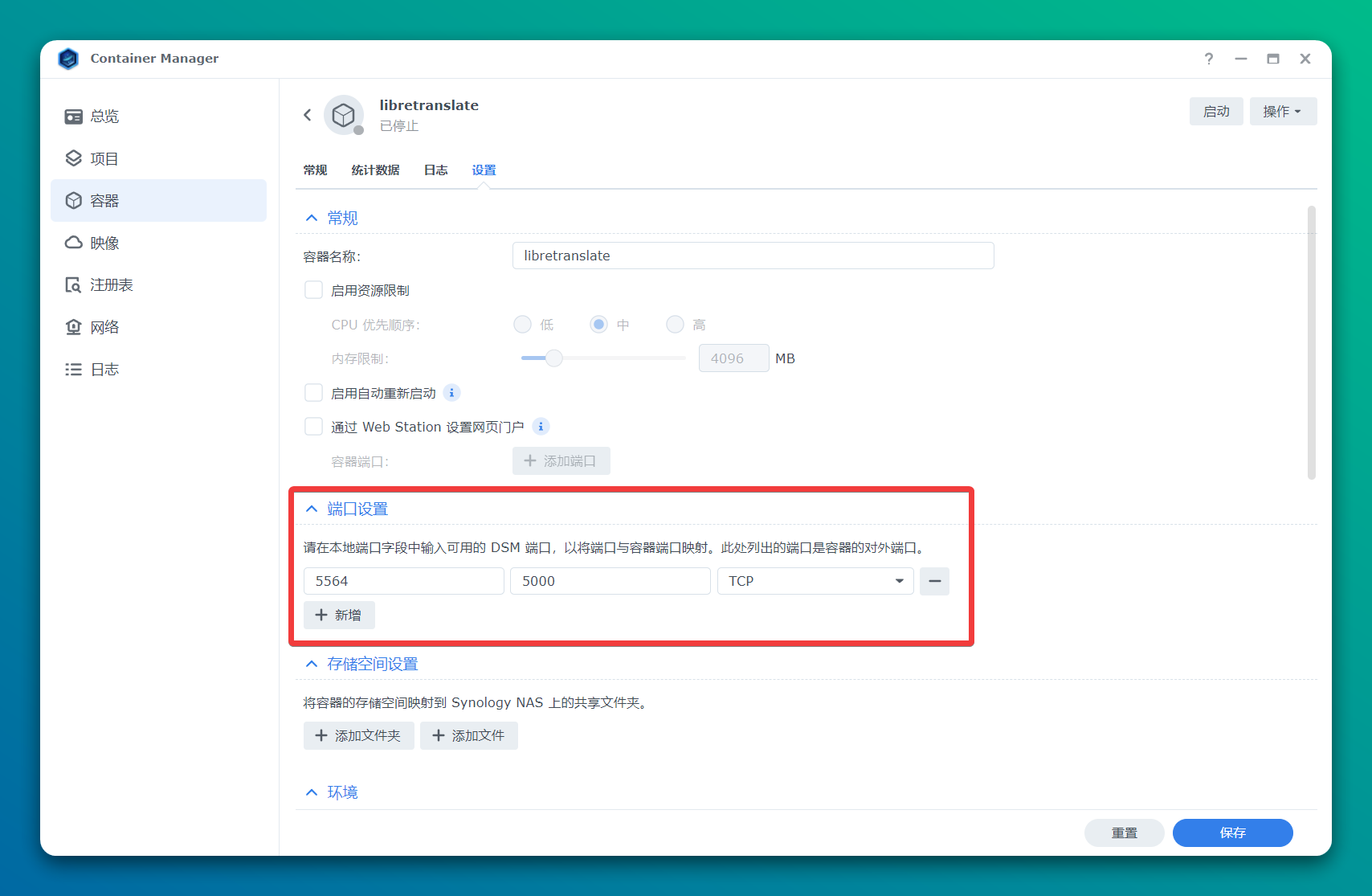Collapse the 常规 section
This screenshot has width=1372, height=896.
point(312,218)
